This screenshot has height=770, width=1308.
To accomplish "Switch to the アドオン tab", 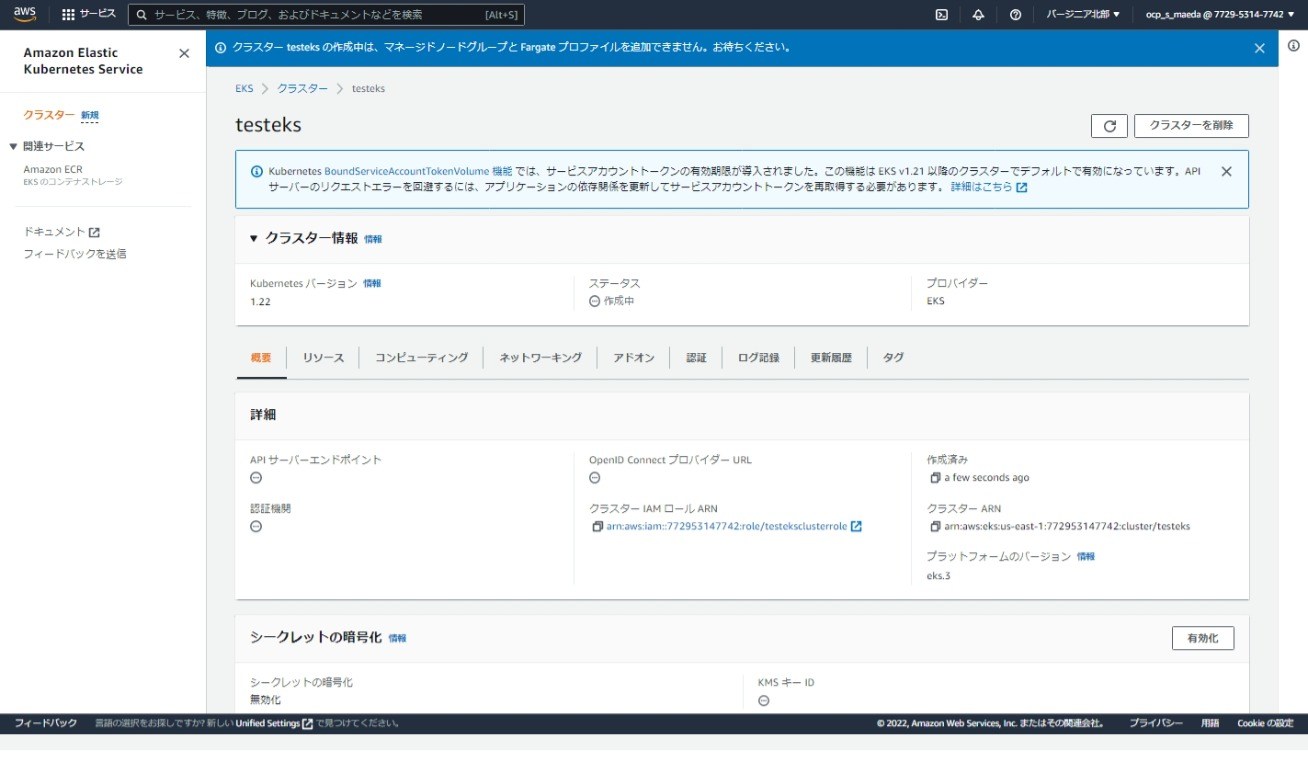I will tap(634, 358).
